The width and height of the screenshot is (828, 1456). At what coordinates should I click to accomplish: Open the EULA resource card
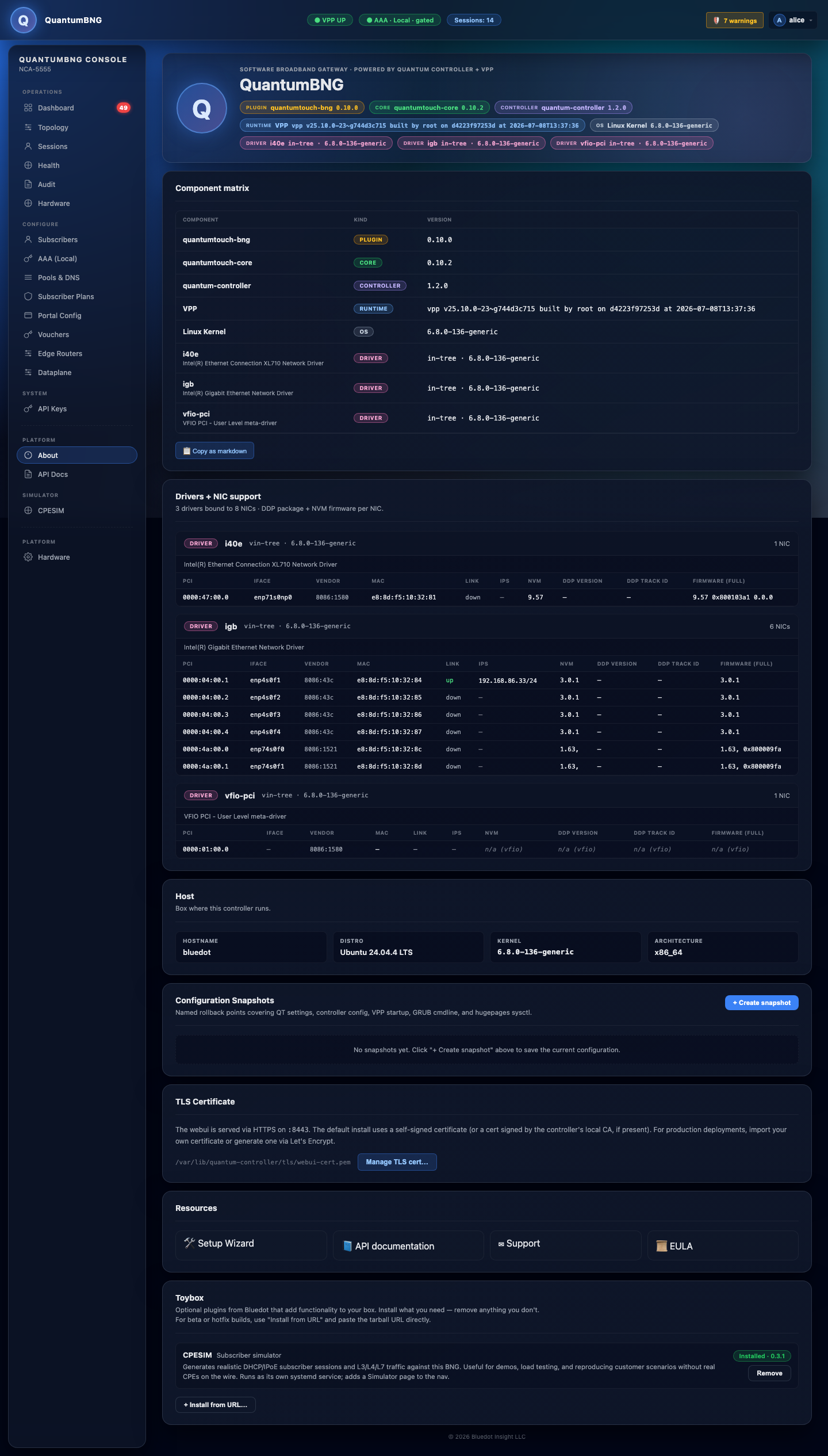[723, 1245]
